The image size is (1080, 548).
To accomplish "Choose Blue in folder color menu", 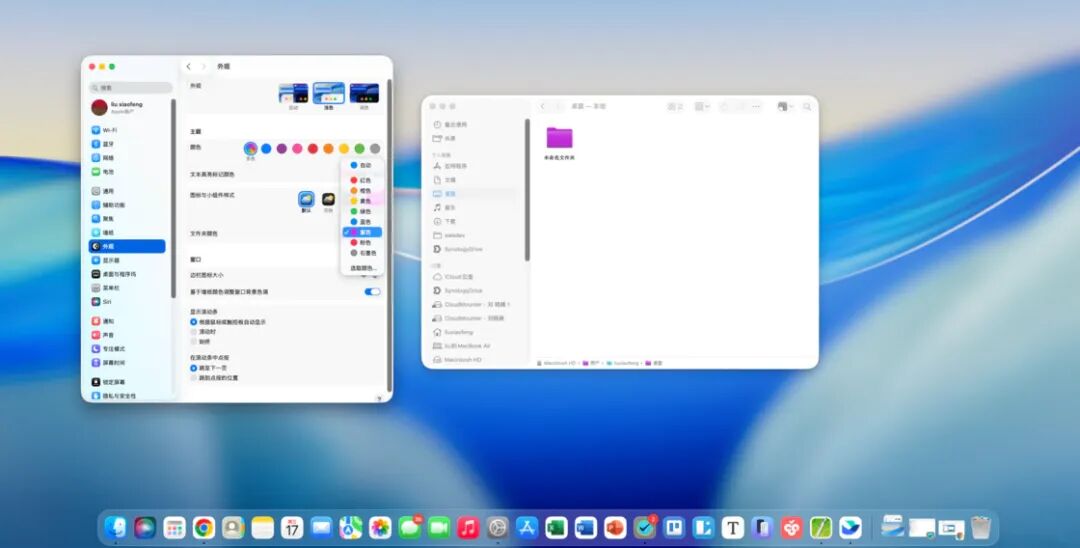I will click(362, 222).
